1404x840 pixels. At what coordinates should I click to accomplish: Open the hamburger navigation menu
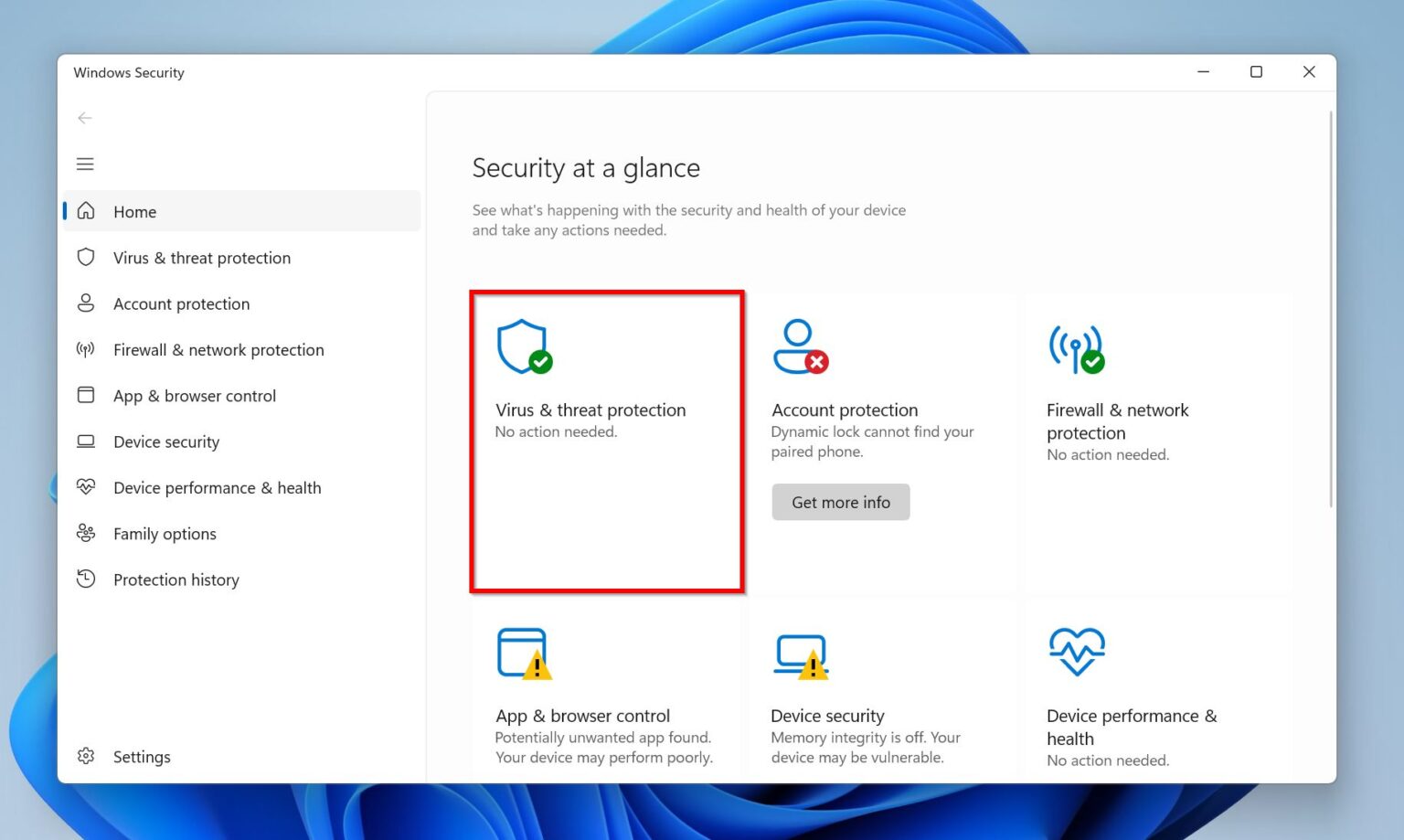pyautogui.click(x=85, y=164)
